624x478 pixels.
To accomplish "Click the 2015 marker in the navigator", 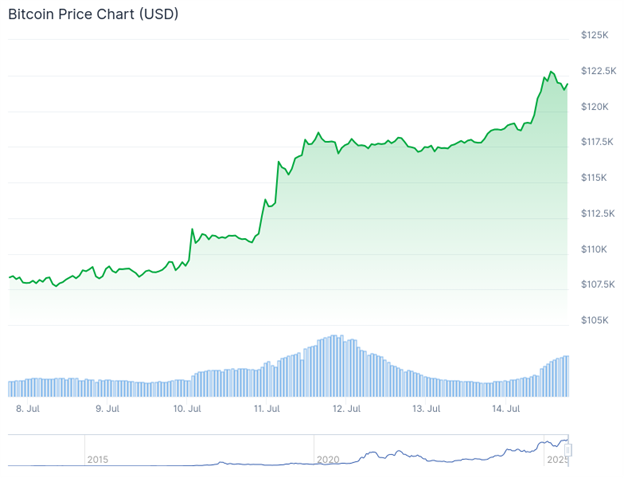I will tap(97, 459).
